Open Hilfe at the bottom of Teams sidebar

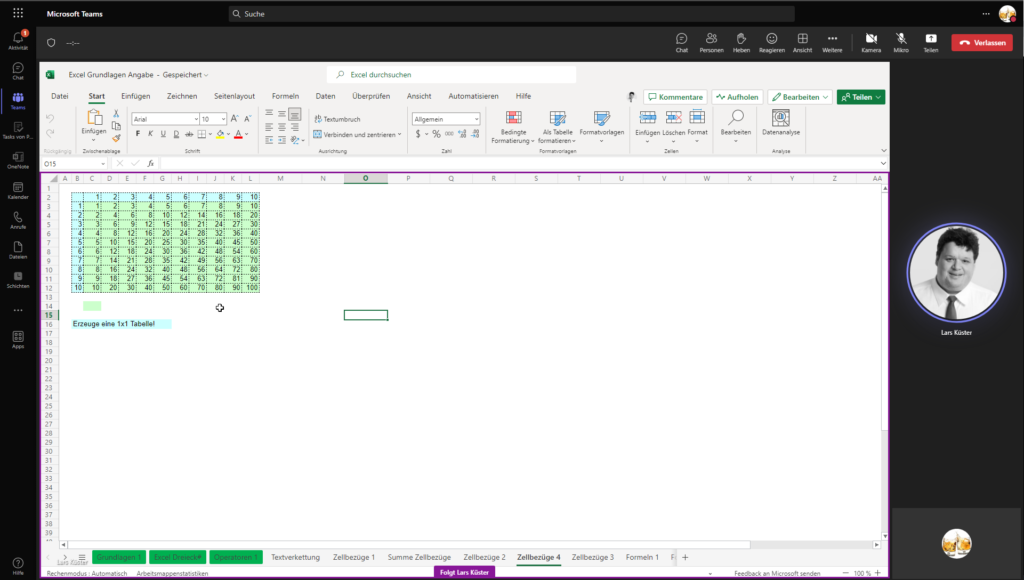click(x=18, y=566)
